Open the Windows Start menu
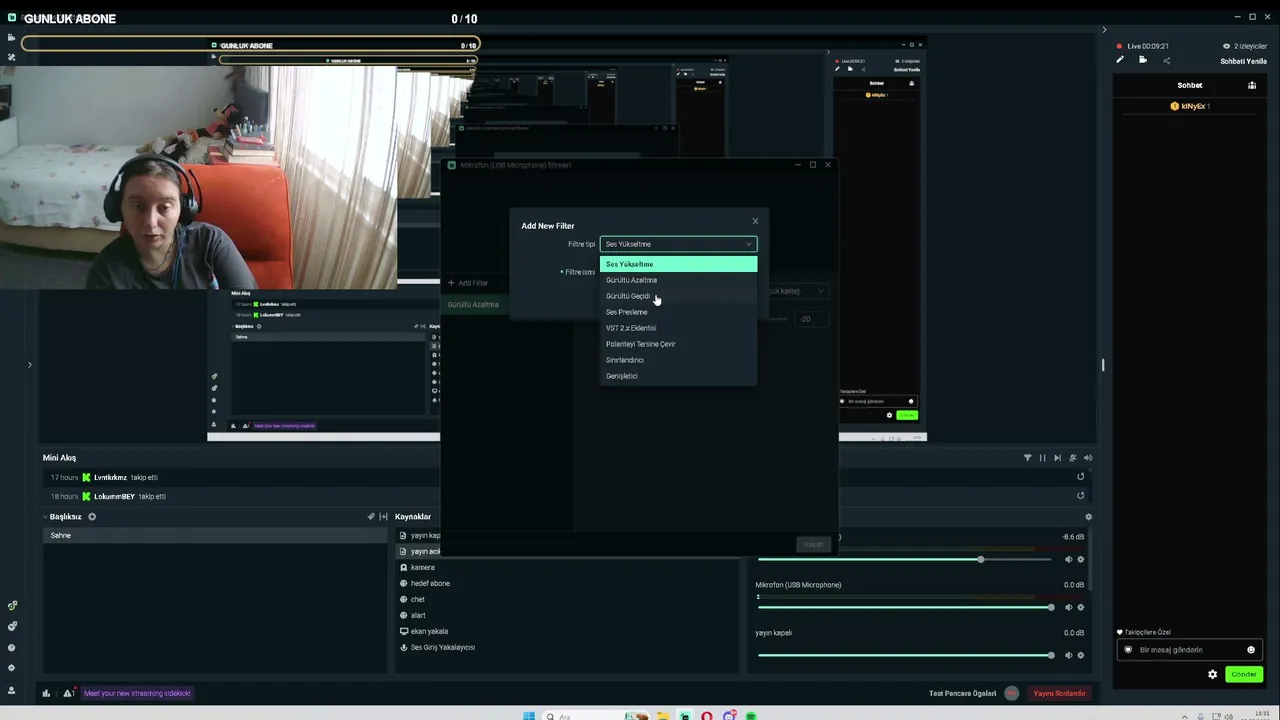1280x720 pixels. point(528,716)
